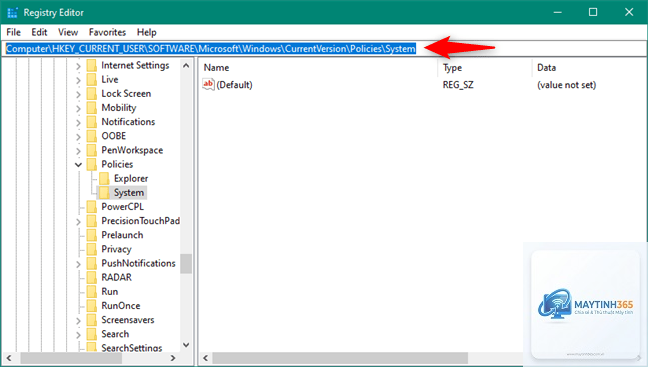The width and height of the screenshot is (648, 367).
Task: Select the Explorer key label
Action: click(x=131, y=179)
